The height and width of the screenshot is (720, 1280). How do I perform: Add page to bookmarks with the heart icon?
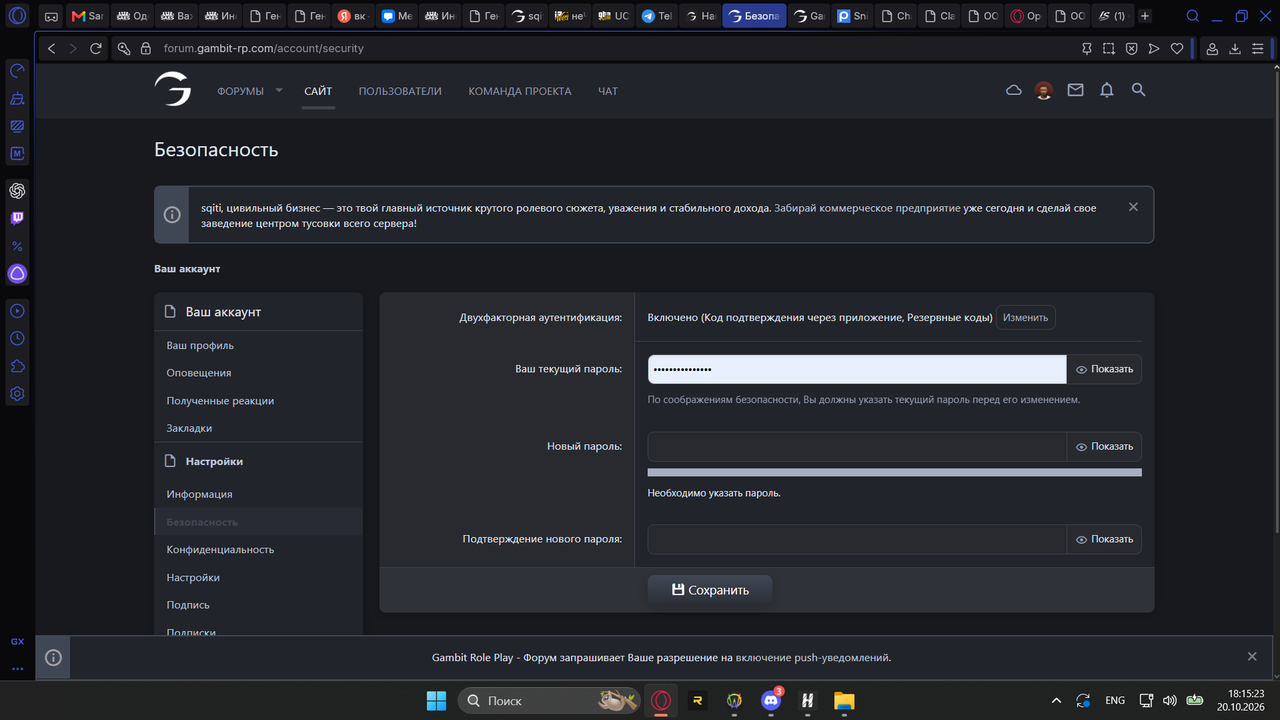[1177, 48]
